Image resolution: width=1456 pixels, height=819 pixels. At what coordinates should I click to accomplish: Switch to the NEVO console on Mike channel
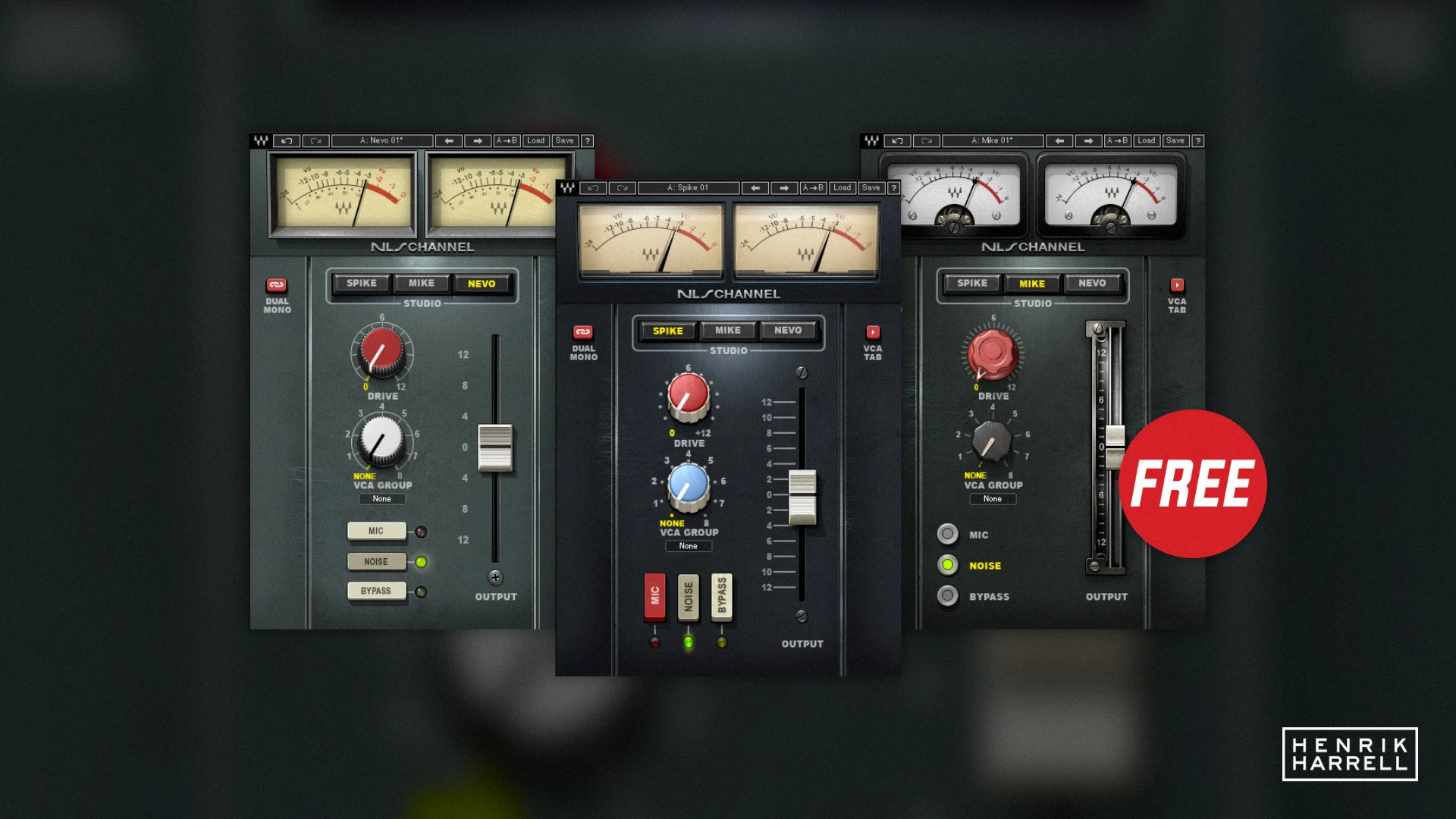[1092, 283]
